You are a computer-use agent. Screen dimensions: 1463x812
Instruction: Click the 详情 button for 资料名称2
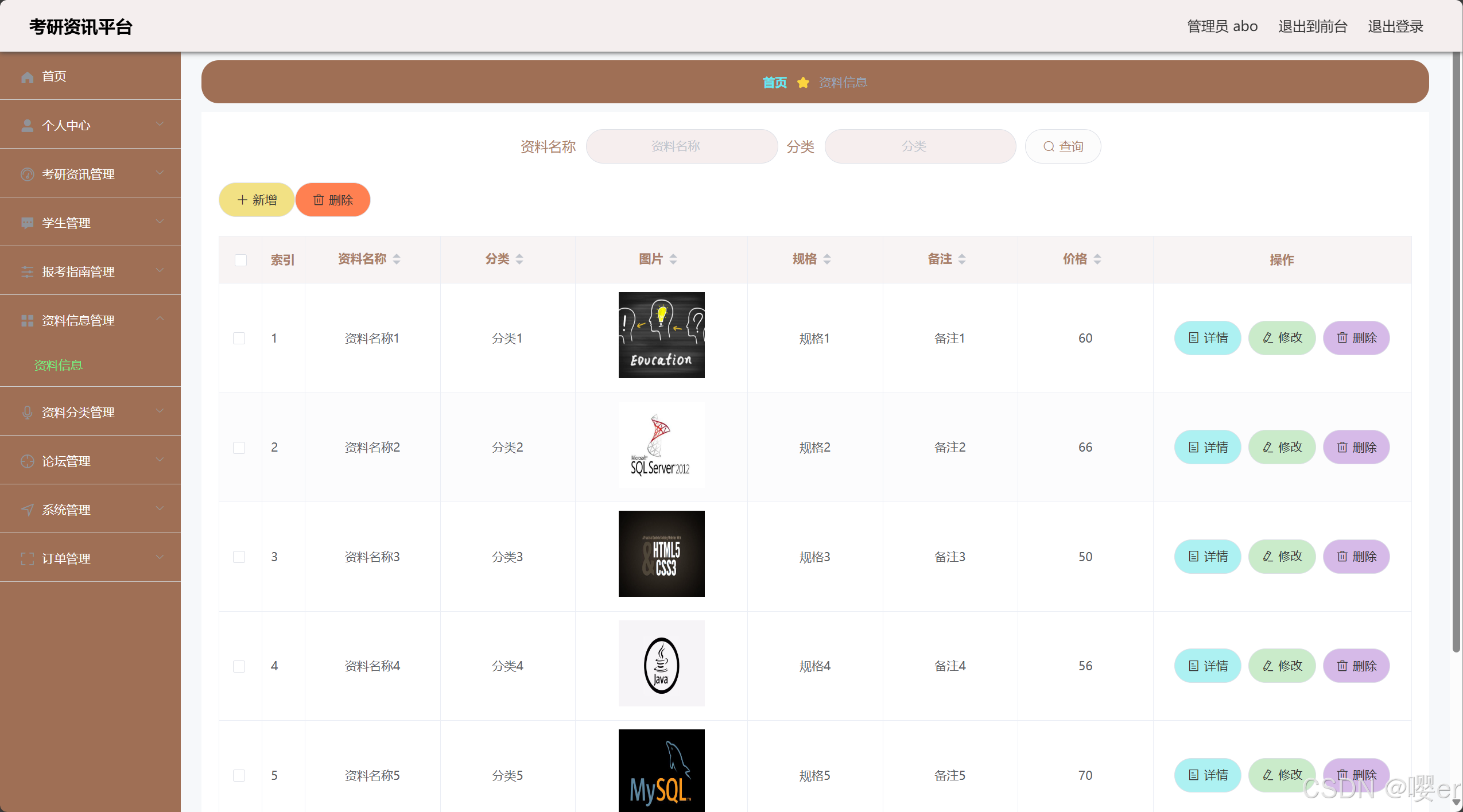(x=1208, y=448)
